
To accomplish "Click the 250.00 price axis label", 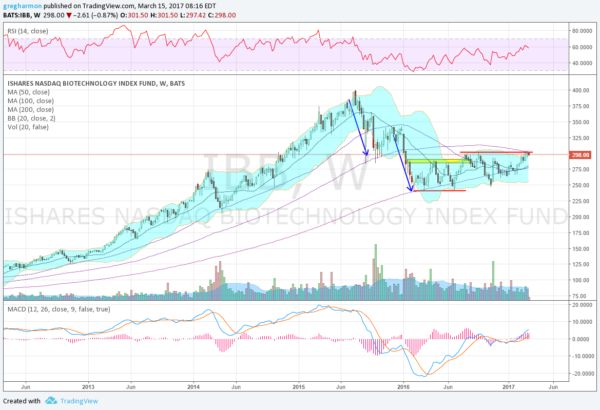I will click(580, 185).
